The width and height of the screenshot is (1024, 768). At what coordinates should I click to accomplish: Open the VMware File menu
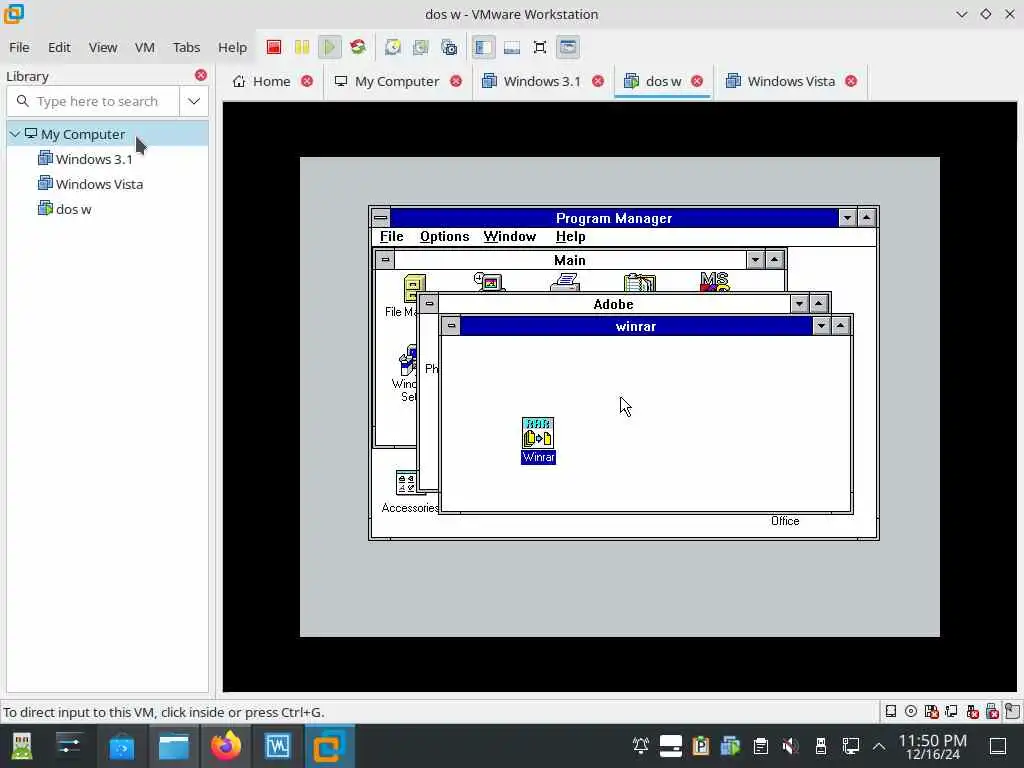(x=19, y=47)
